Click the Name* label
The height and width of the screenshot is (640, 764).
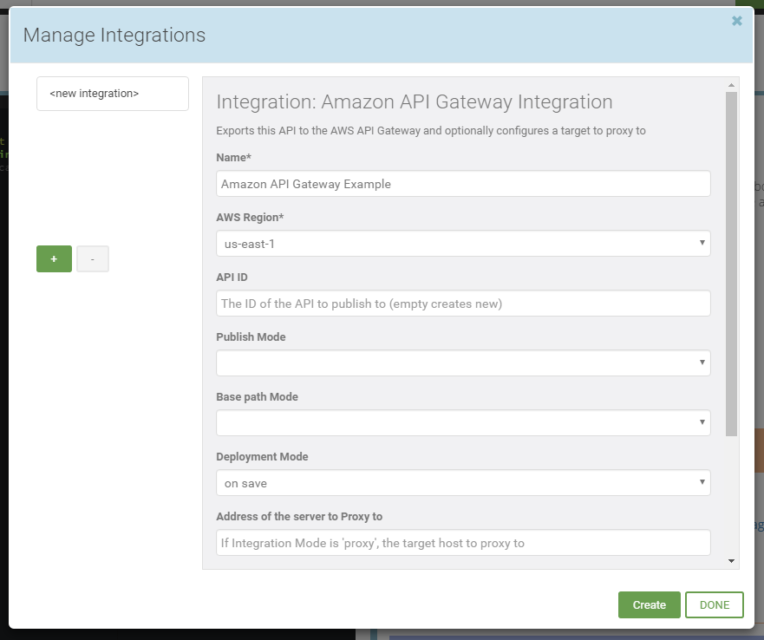[234, 157]
